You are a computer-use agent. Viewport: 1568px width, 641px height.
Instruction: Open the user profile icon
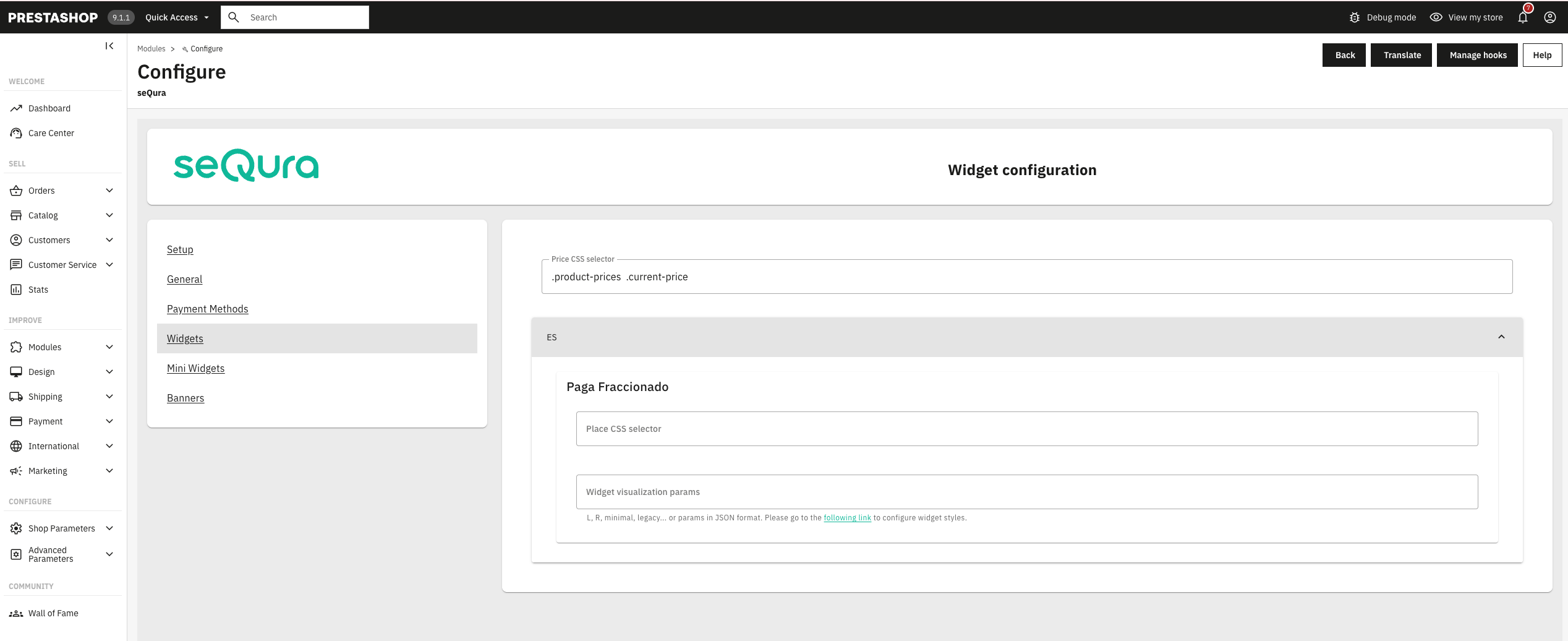(1550, 17)
